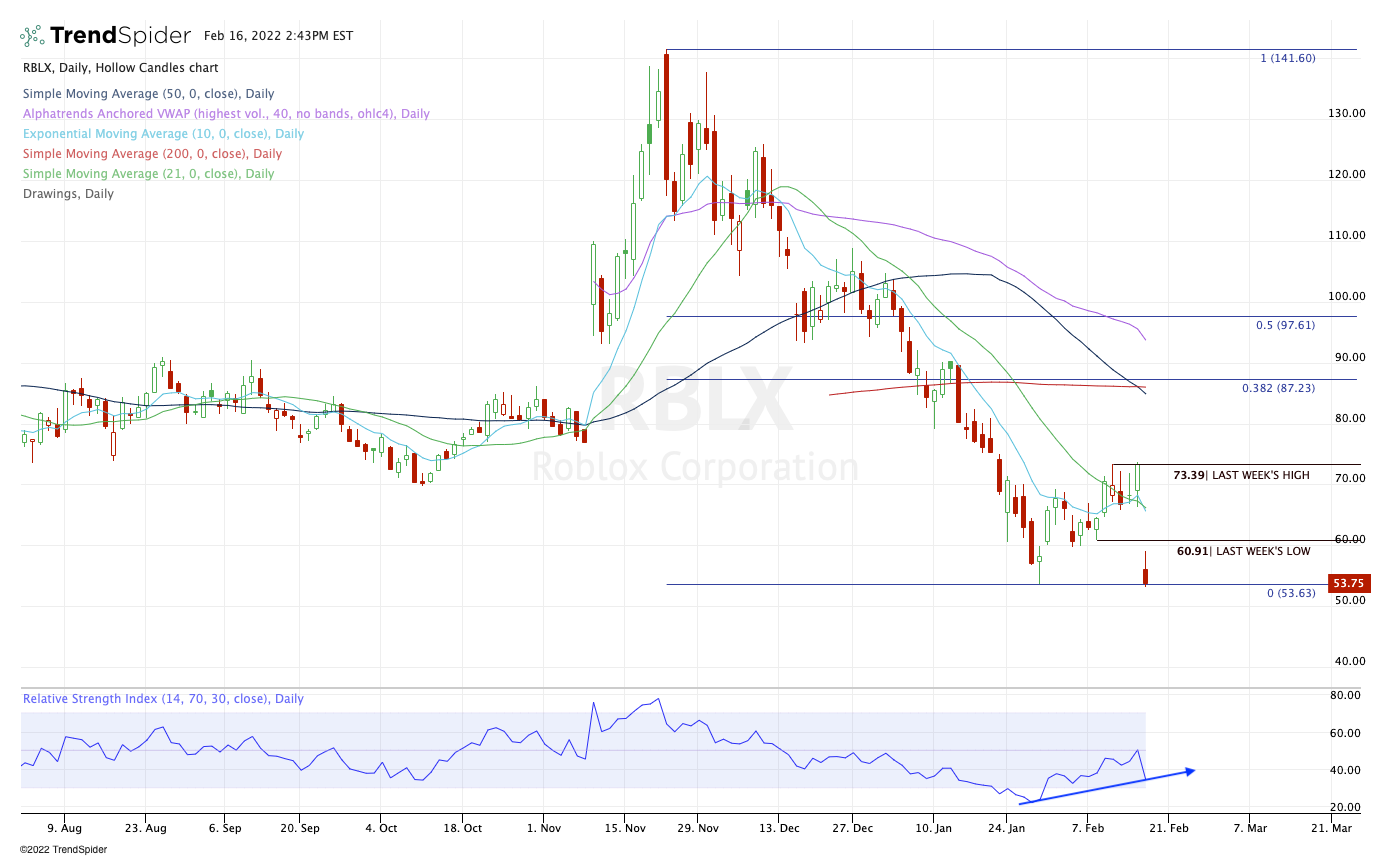Select the "7. Mar" date axis label
The width and height of the screenshot is (1391, 859).
pyautogui.click(x=1250, y=828)
